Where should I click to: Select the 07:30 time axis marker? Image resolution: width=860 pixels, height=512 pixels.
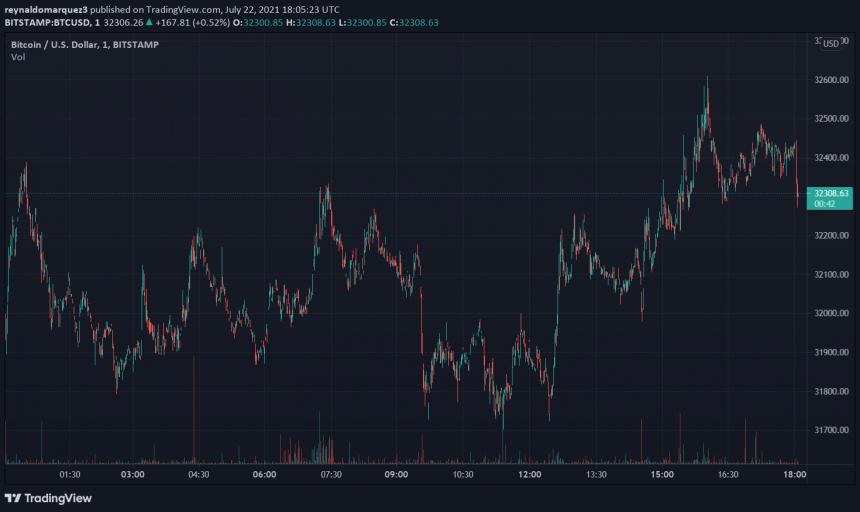point(331,474)
